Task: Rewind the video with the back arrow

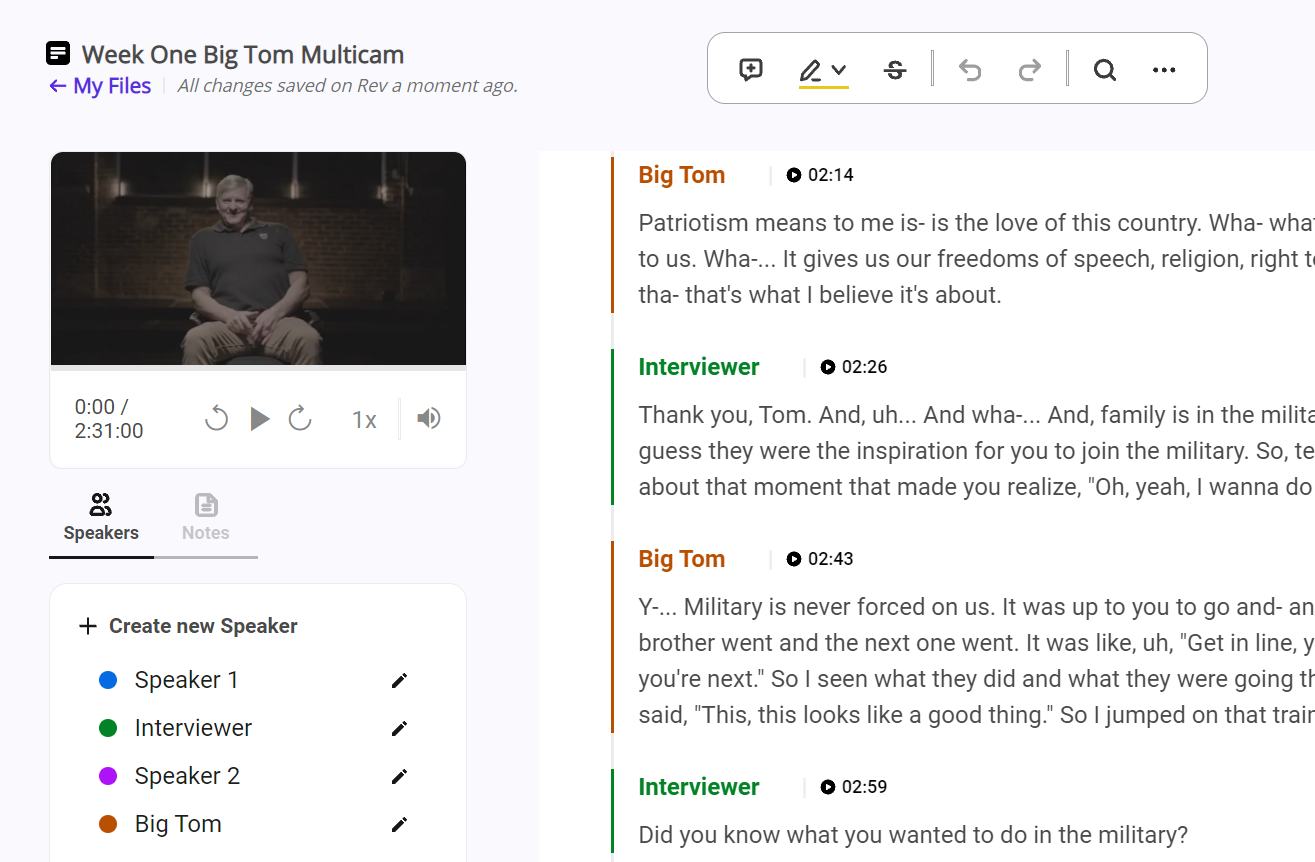Action: tap(216, 419)
